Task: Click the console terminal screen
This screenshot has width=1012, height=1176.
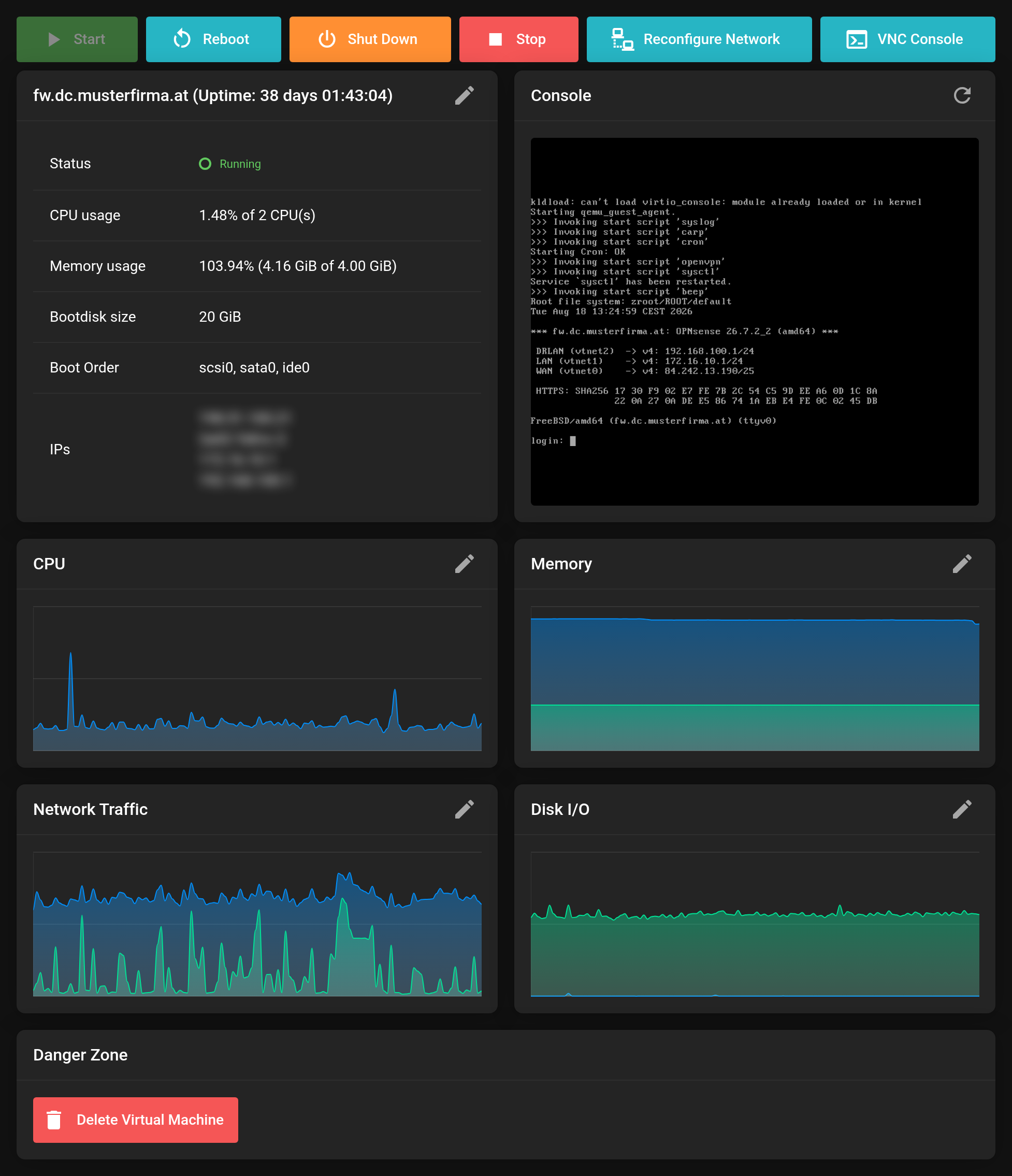Action: [755, 321]
